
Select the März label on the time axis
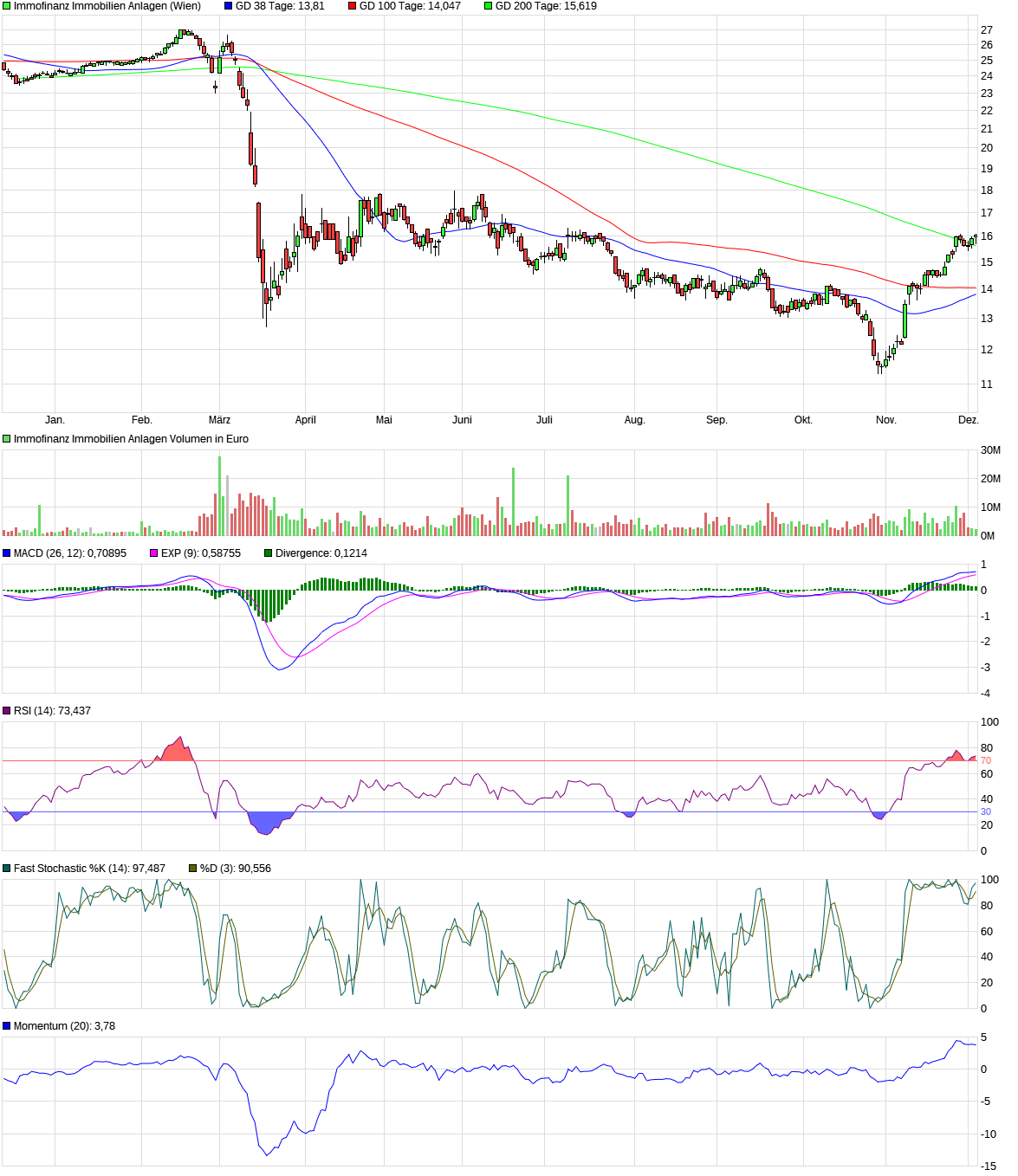tap(219, 420)
